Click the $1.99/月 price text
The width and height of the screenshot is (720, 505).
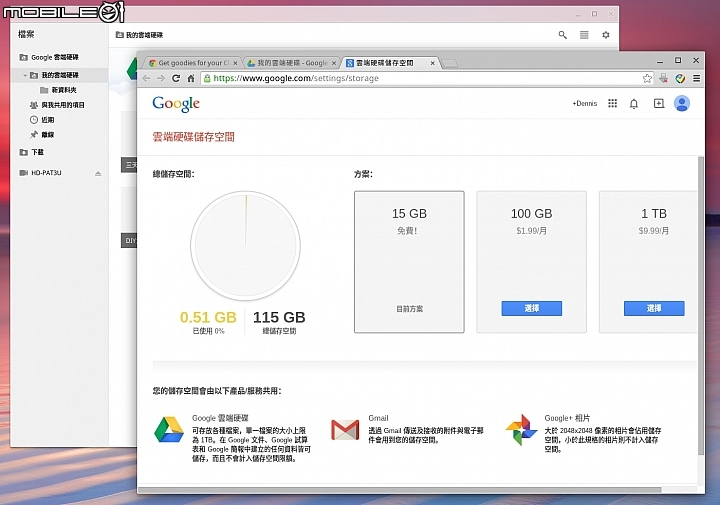click(x=531, y=231)
